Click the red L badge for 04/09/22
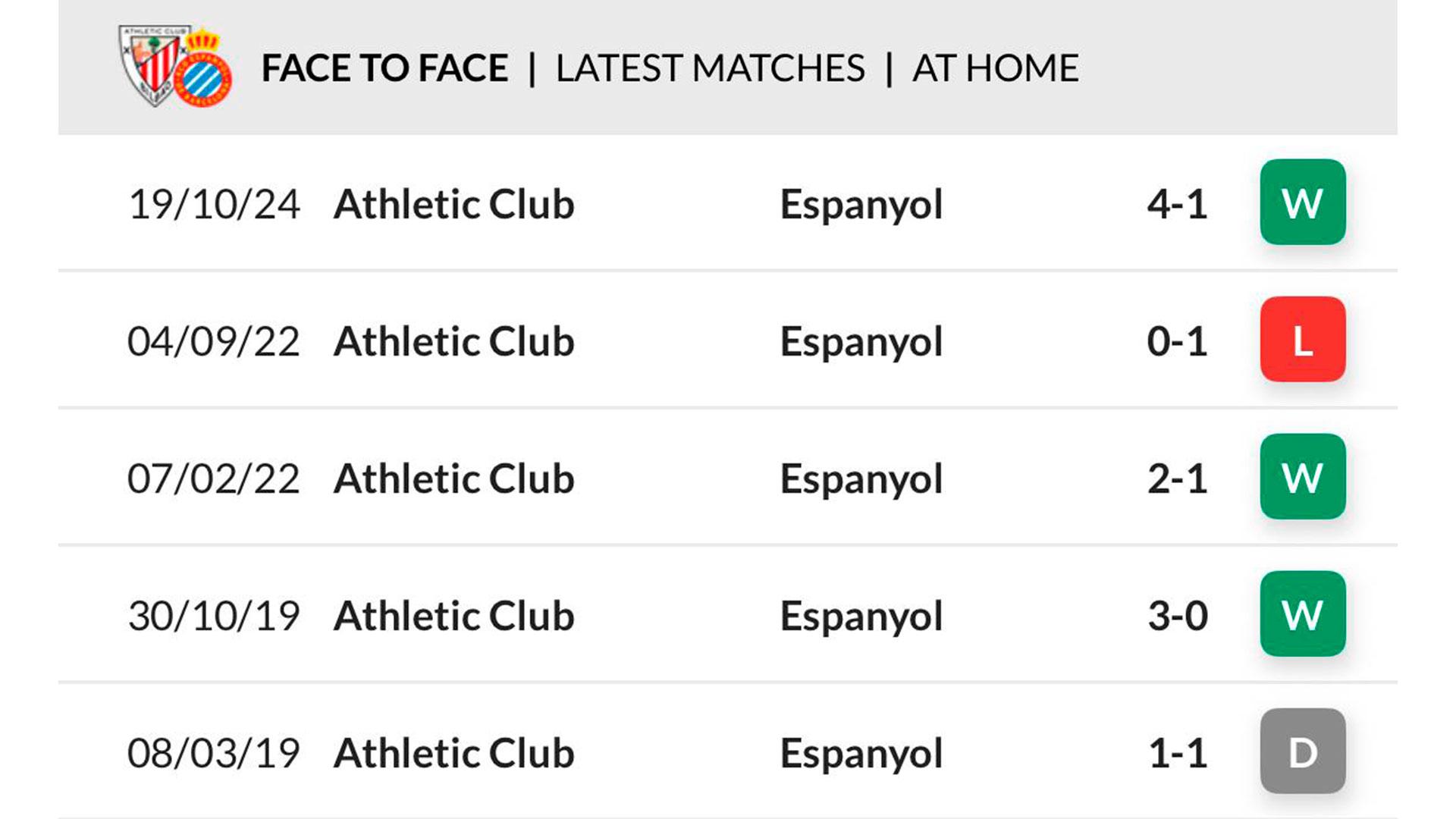1456x819 pixels. 1302,340
